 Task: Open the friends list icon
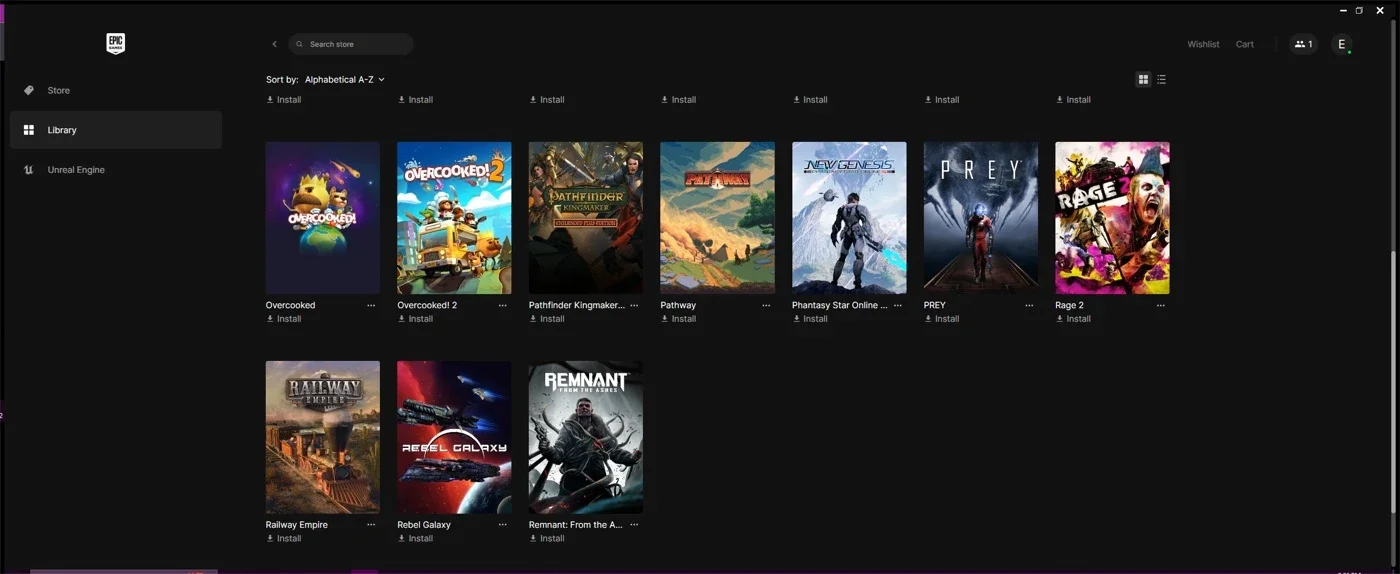click(x=1303, y=44)
